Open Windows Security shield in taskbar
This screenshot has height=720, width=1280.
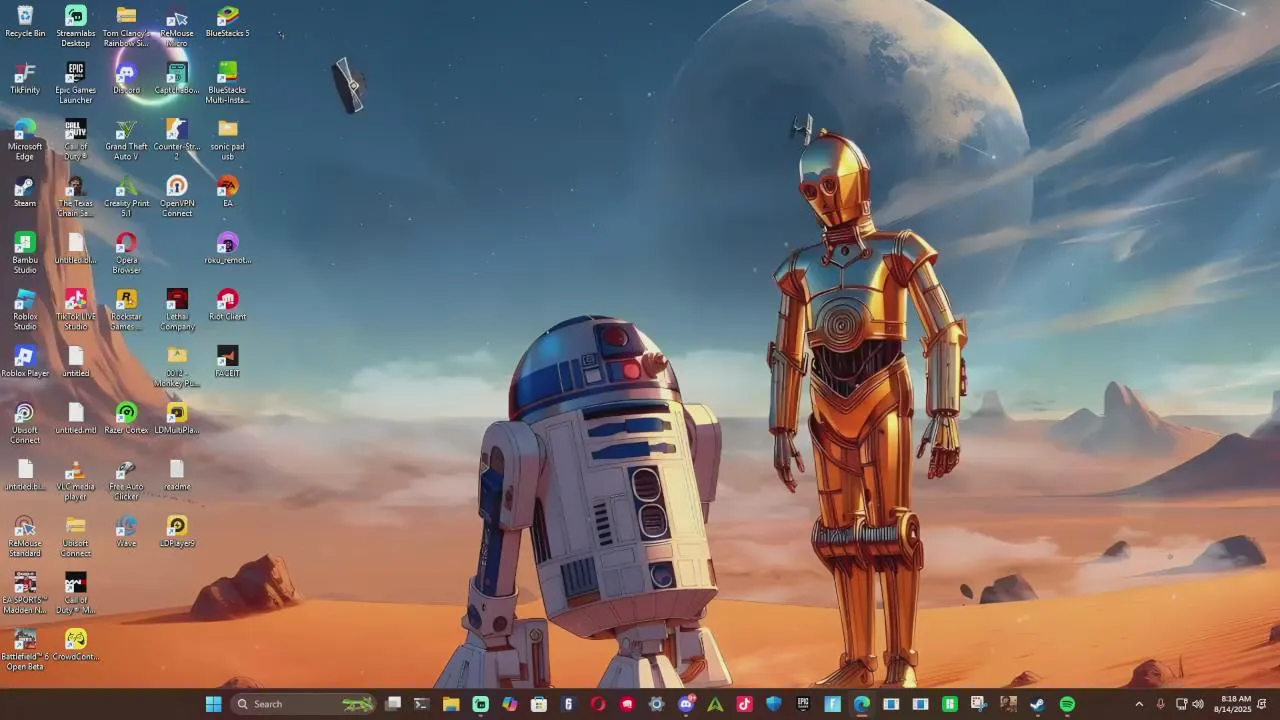pyautogui.click(x=773, y=704)
